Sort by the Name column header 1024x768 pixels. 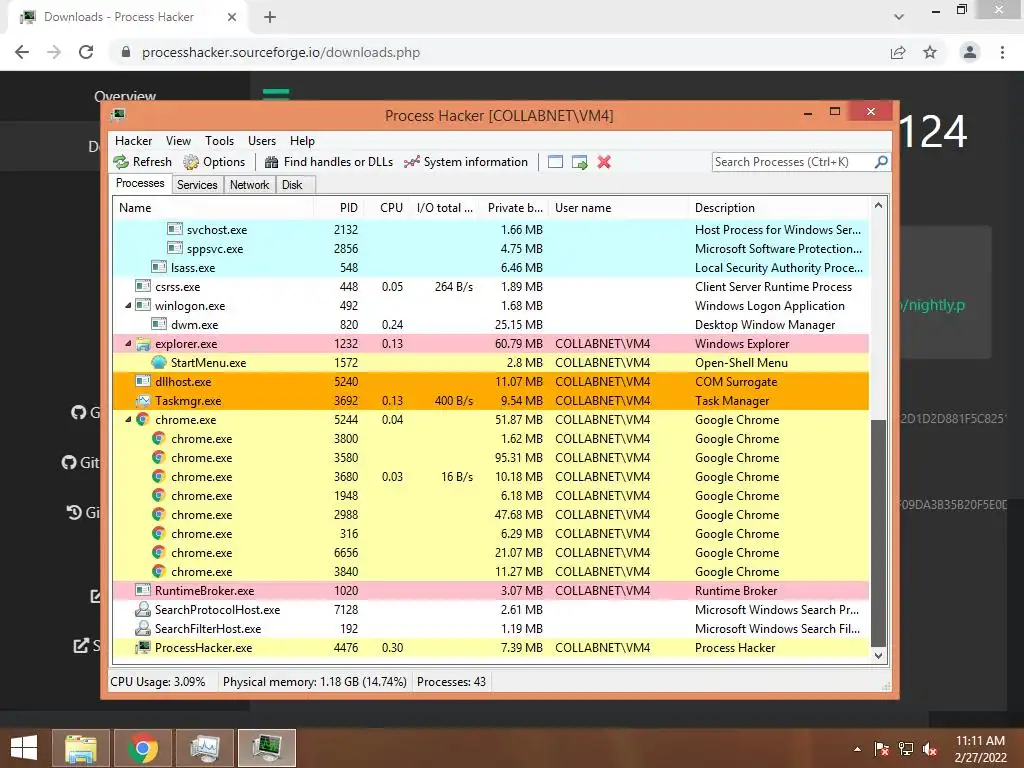point(213,208)
